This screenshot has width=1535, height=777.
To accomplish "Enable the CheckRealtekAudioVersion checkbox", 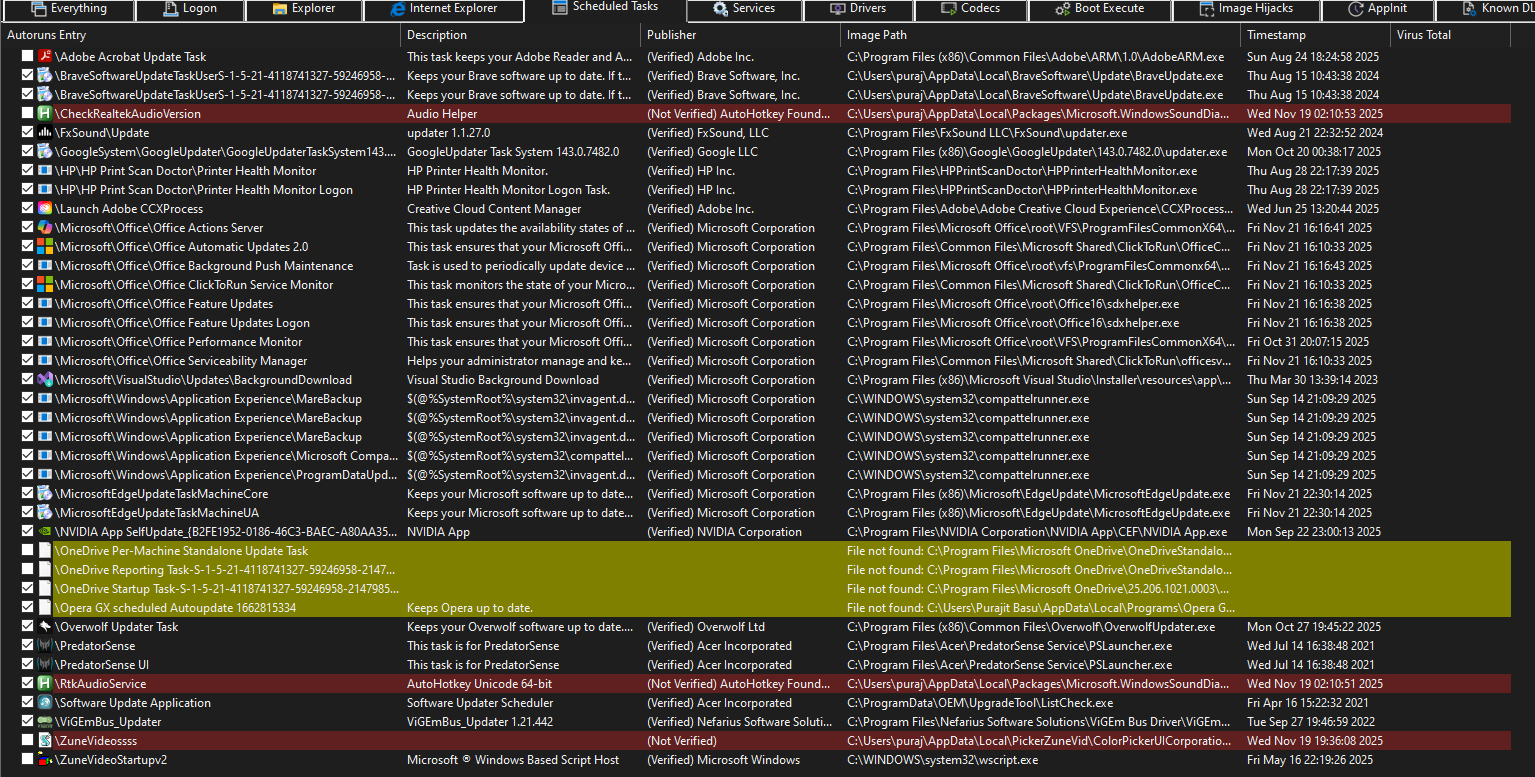I will (27, 114).
